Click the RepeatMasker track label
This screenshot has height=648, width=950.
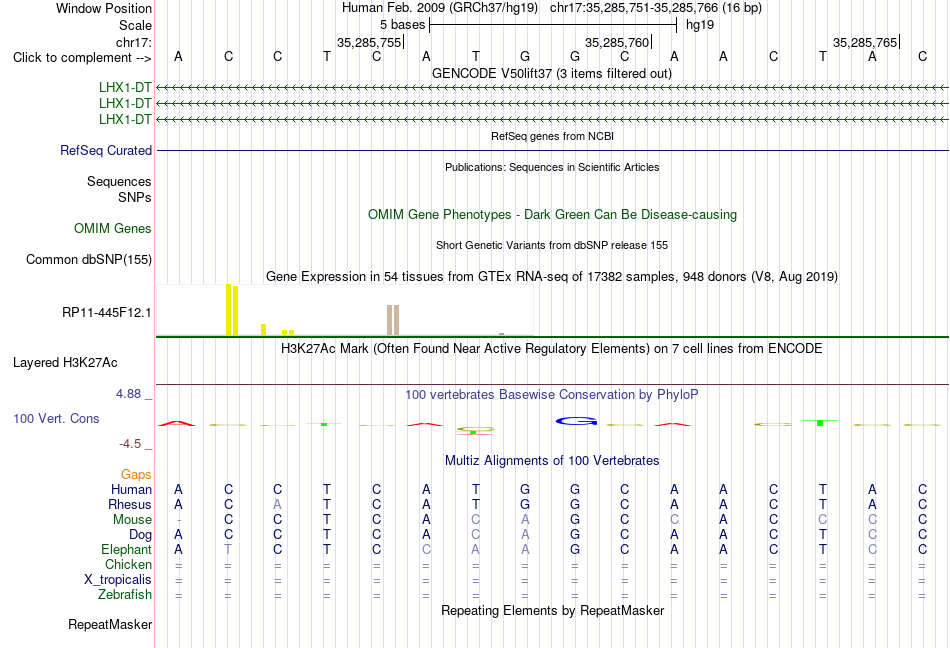[110, 624]
